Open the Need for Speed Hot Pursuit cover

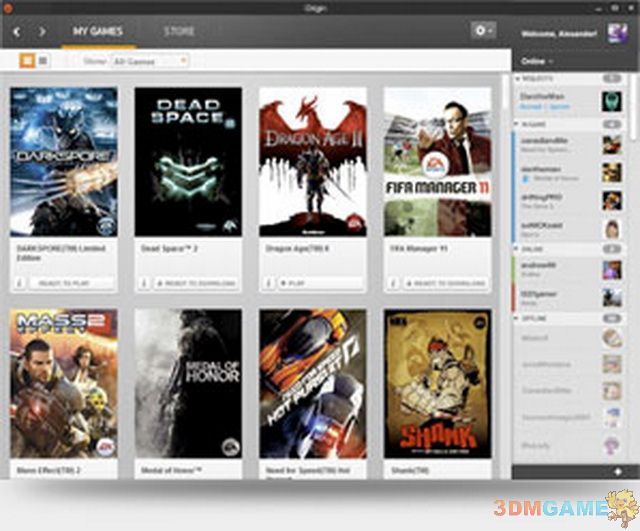coord(313,384)
